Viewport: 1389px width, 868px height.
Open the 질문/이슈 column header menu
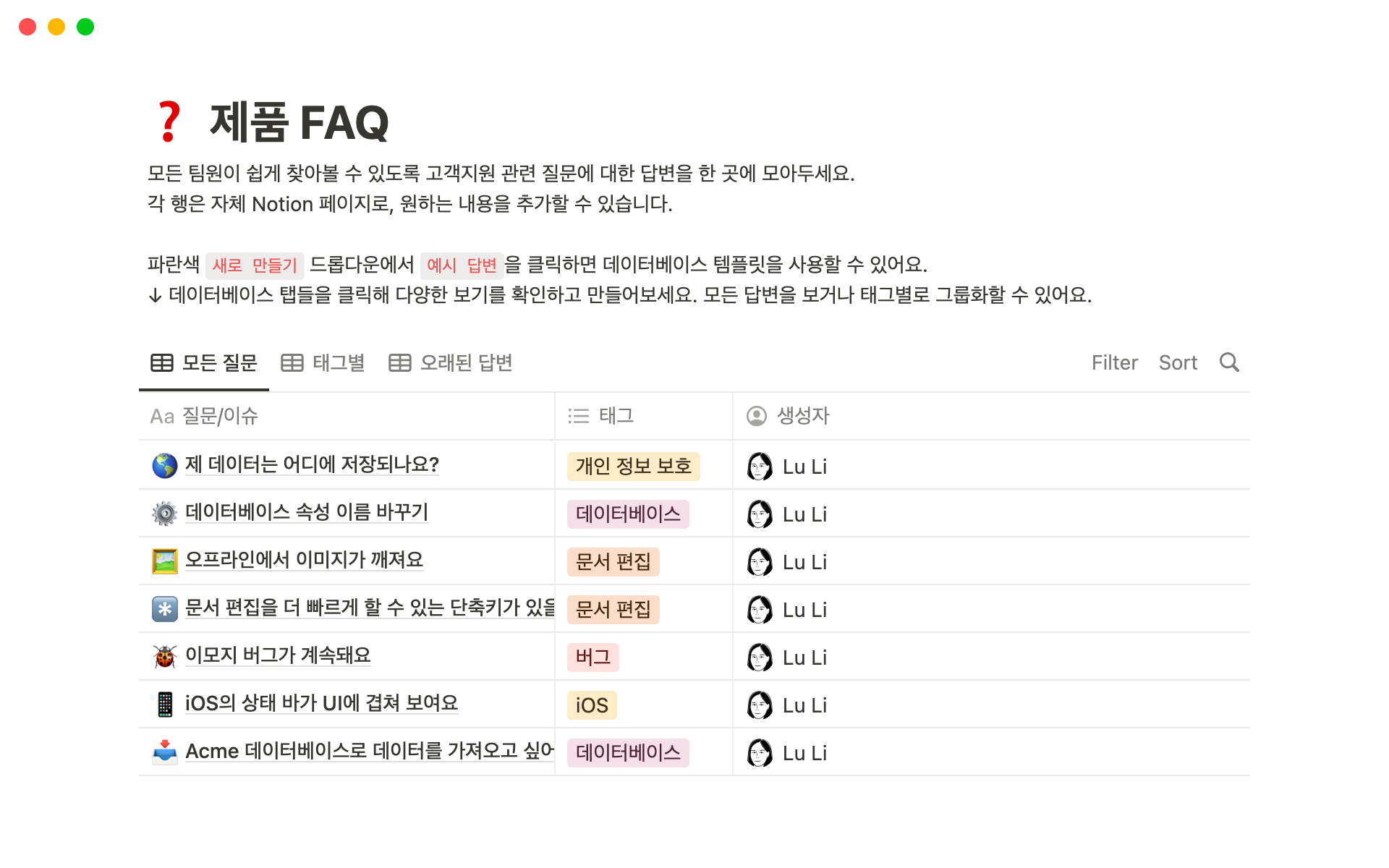(x=220, y=416)
